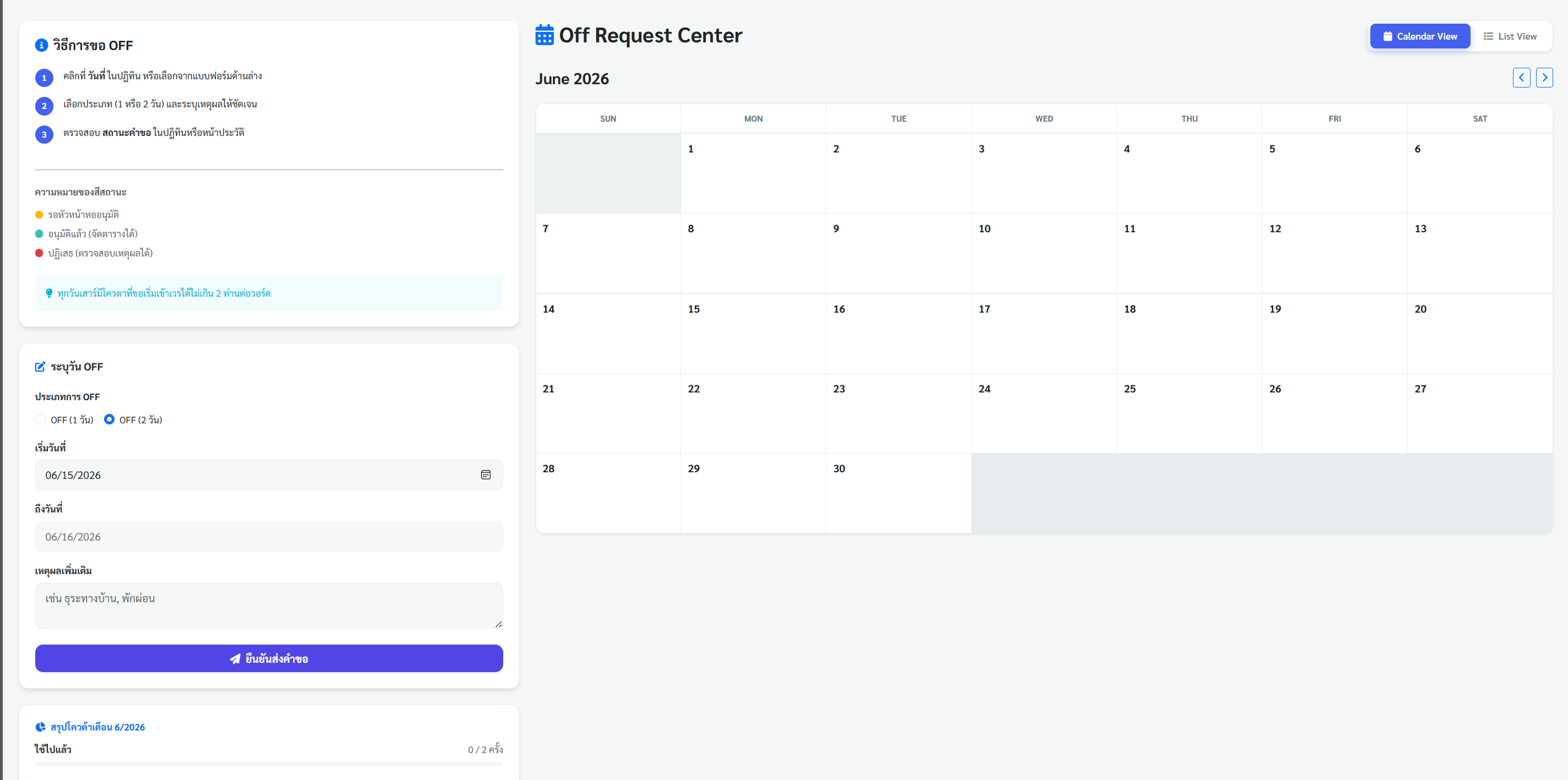Click the lightbulb icon in Saturday quota tip
Viewport: 1568px width, 780px height.
tap(50, 293)
